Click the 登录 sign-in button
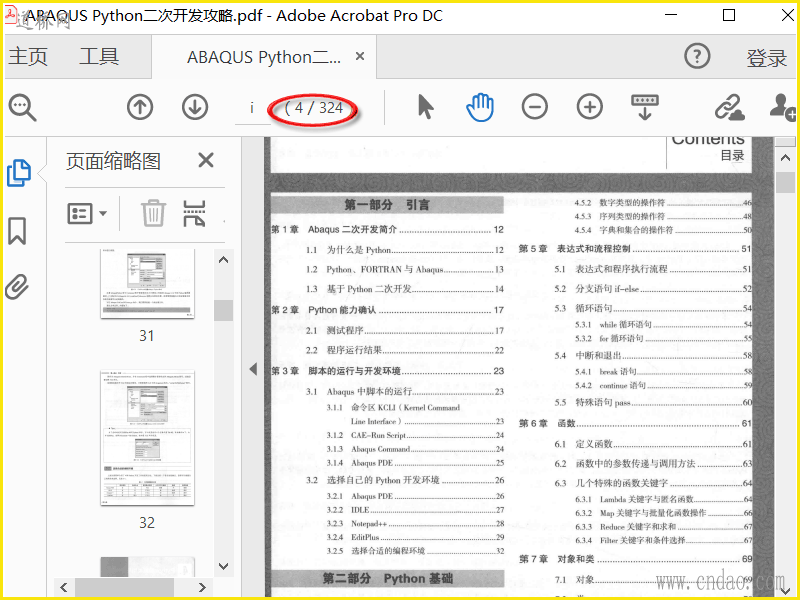Screen dimensions: 800x600 click(766, 58)
